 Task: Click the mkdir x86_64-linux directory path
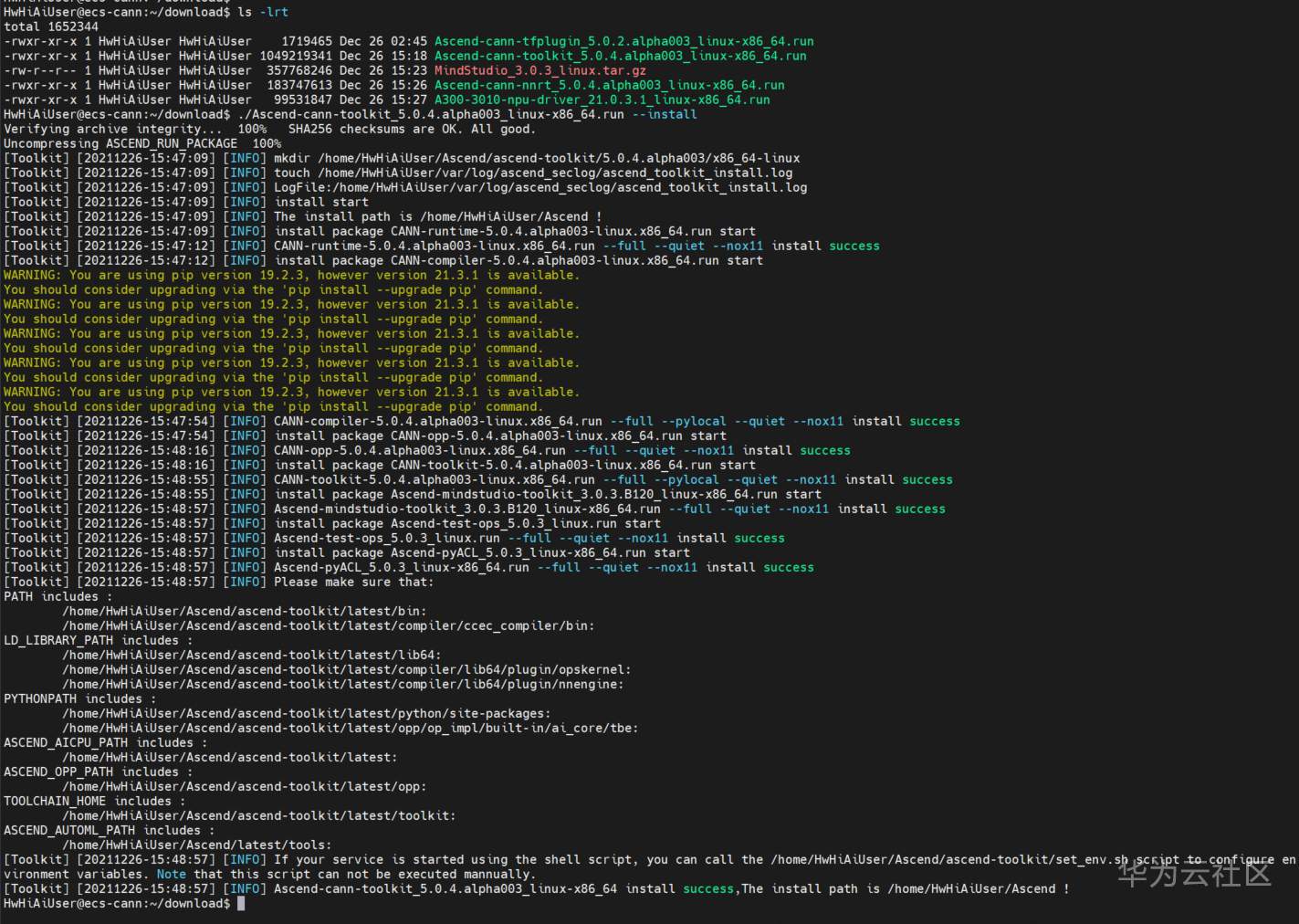559,158
